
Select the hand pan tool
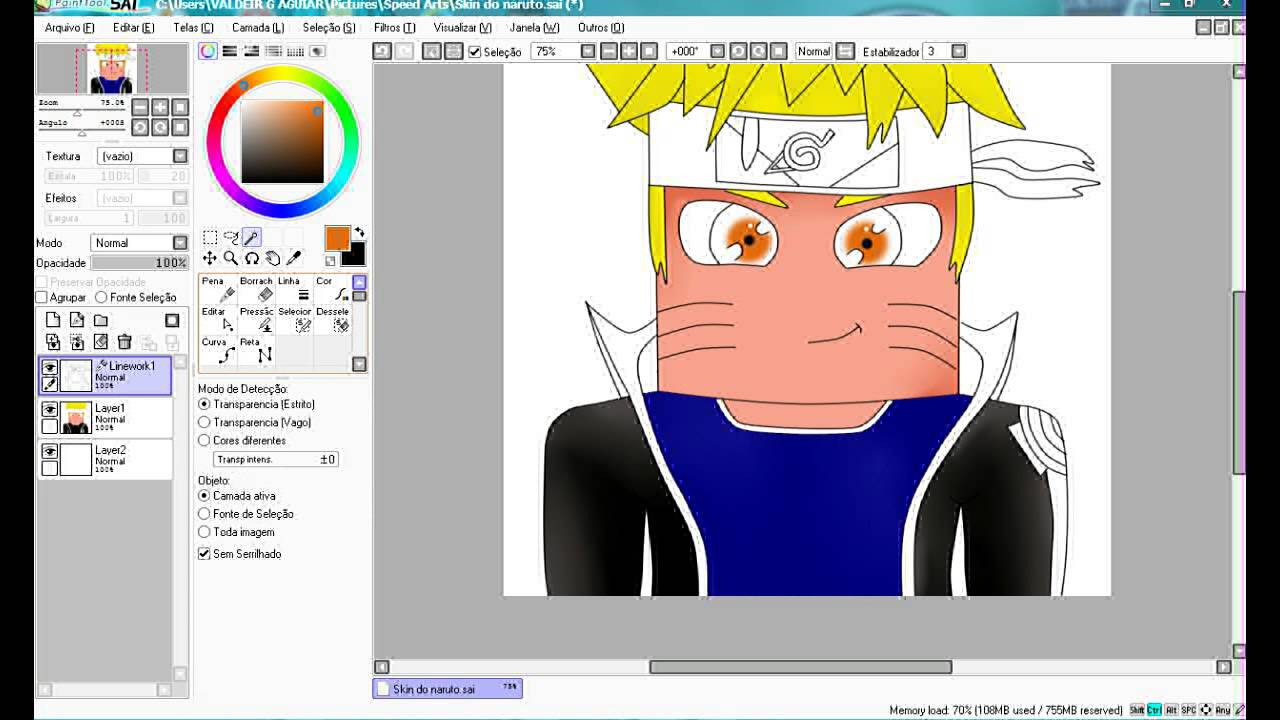click(x=272, y=258)
